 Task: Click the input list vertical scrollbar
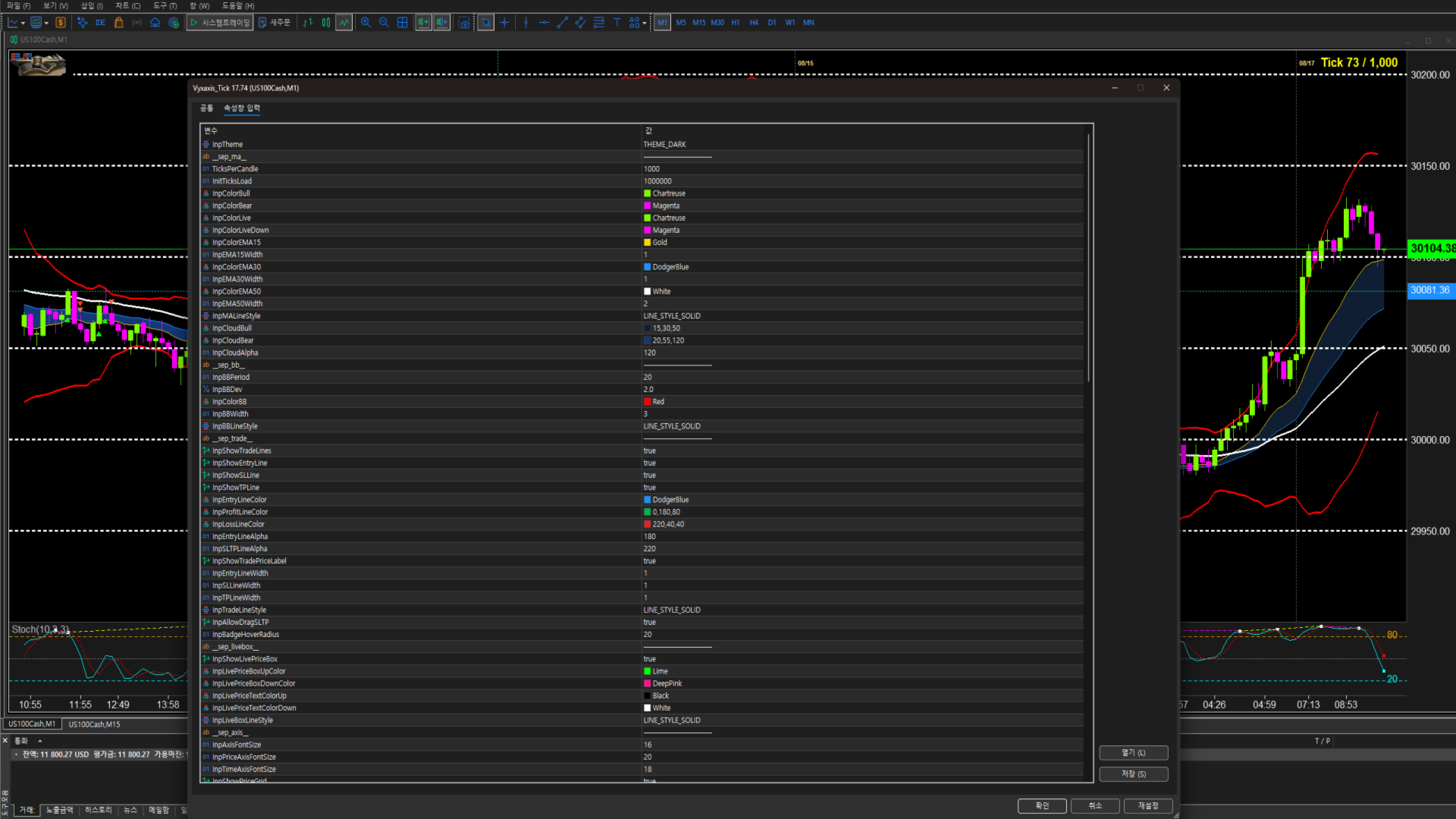[x=1089, y=258]
